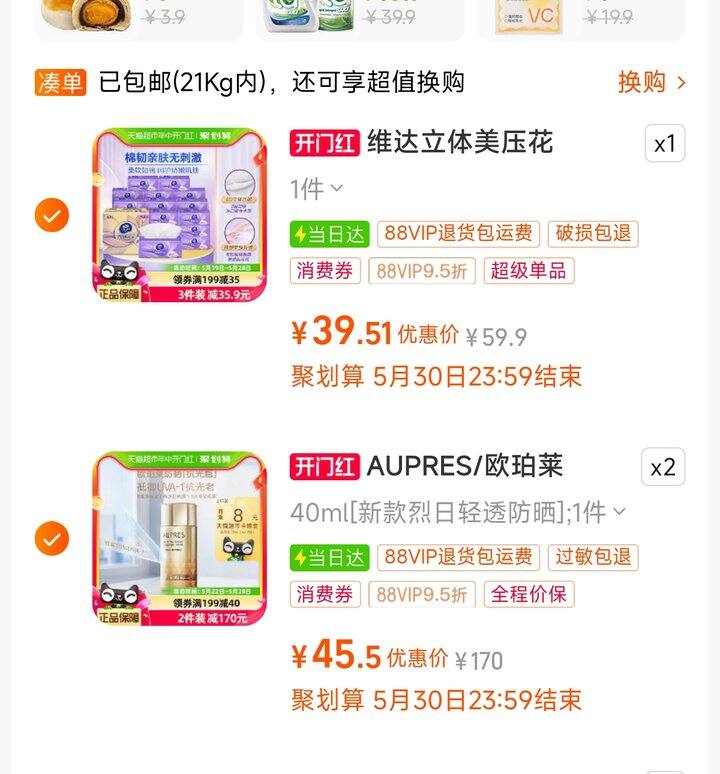The width and height of the screenshot is (720, 774).
Task: Tap the 超级单品 tag
Action: (529, 271)
